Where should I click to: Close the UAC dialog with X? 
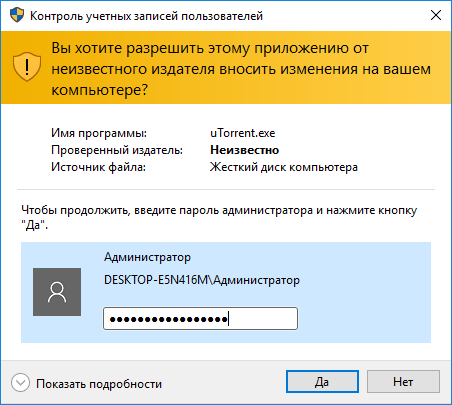[x=436, y=15]
